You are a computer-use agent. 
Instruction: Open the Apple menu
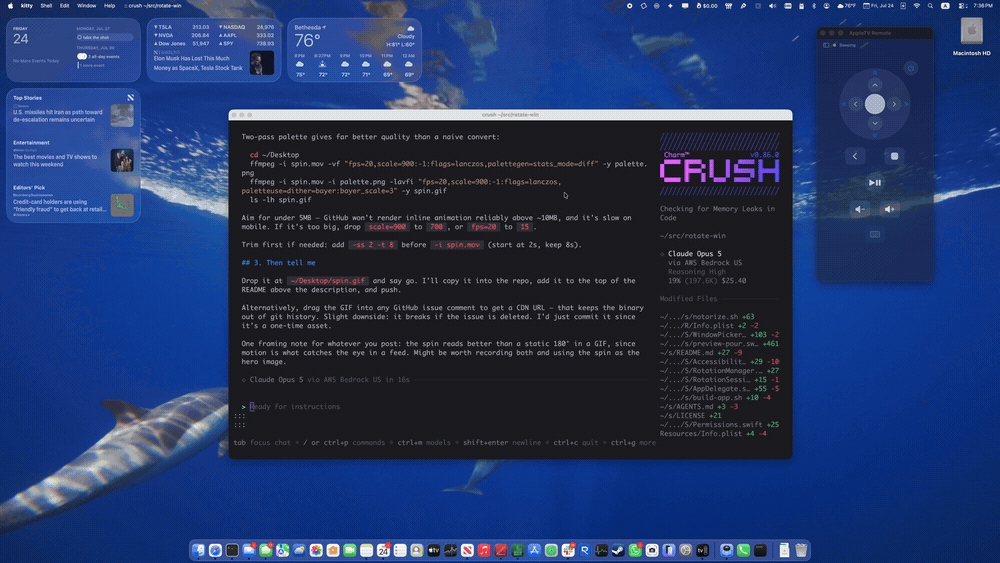click(x=10, y=6)
